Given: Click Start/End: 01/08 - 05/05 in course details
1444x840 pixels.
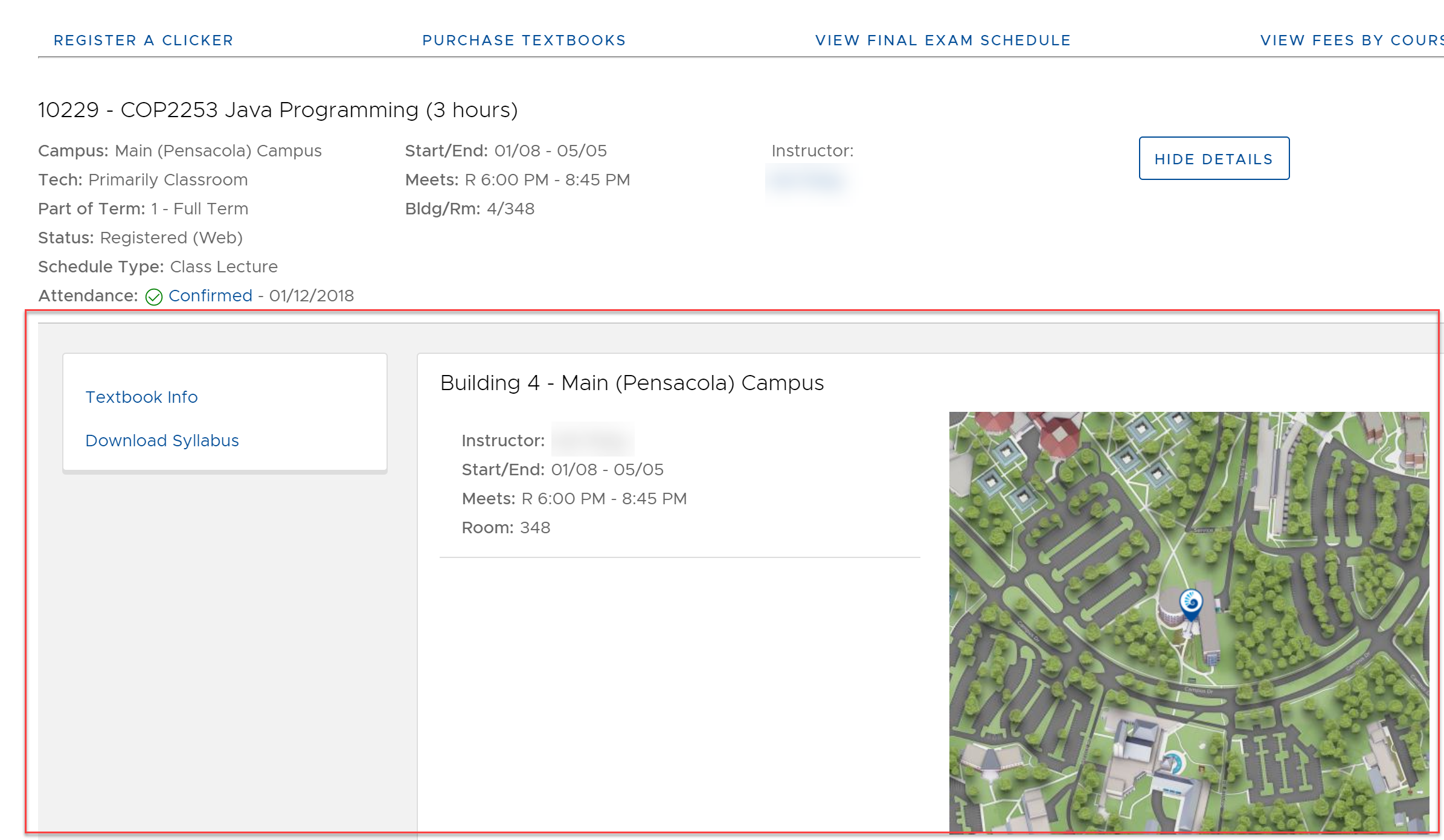Looking at the screenshot, I should (x=505, y=151).
